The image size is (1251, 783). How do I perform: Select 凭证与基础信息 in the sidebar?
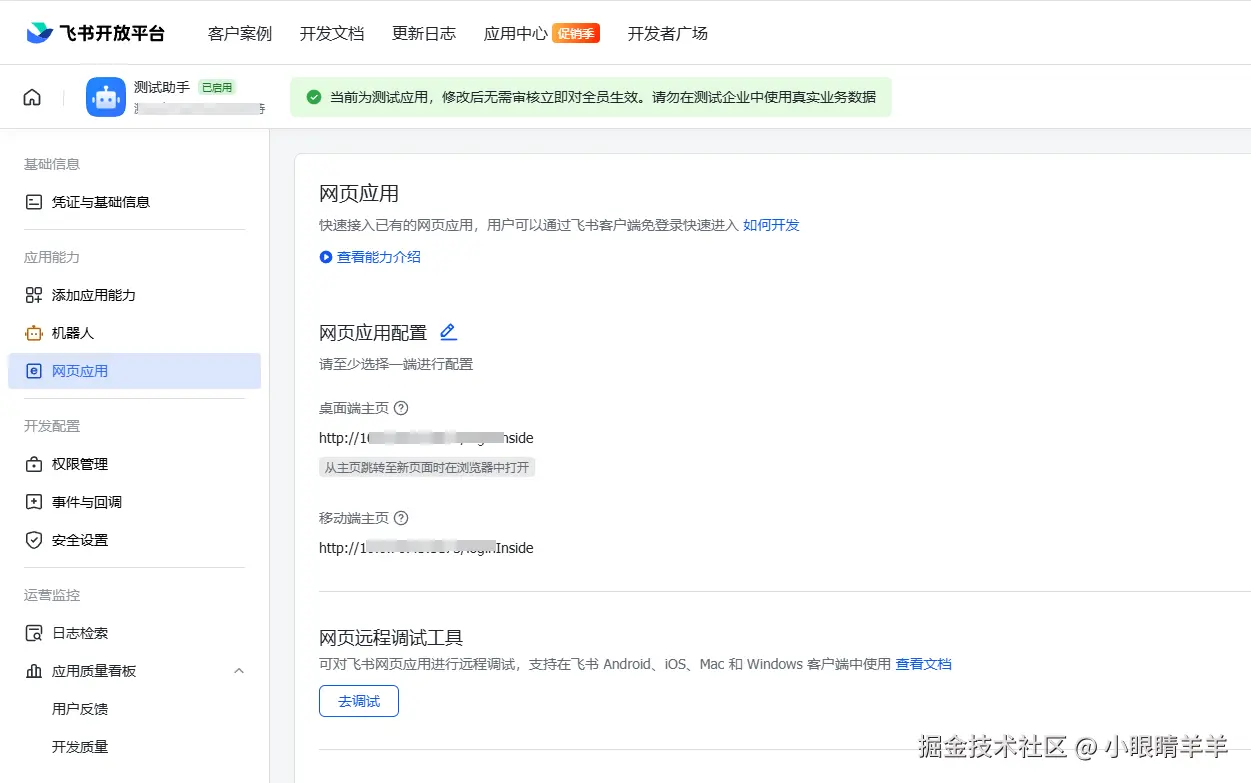coord(134,202)
